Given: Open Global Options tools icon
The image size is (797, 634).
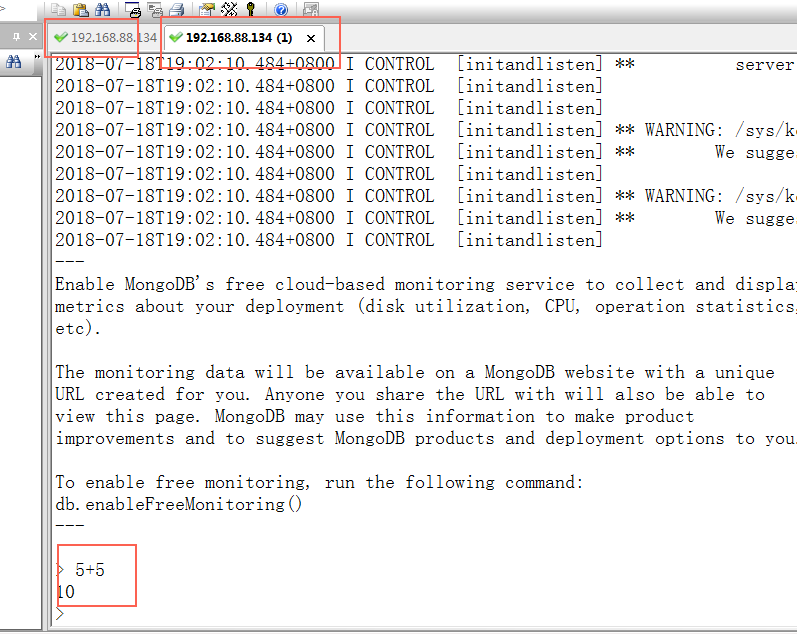Looking at the screenshot, I should click(x=229, y=9).
